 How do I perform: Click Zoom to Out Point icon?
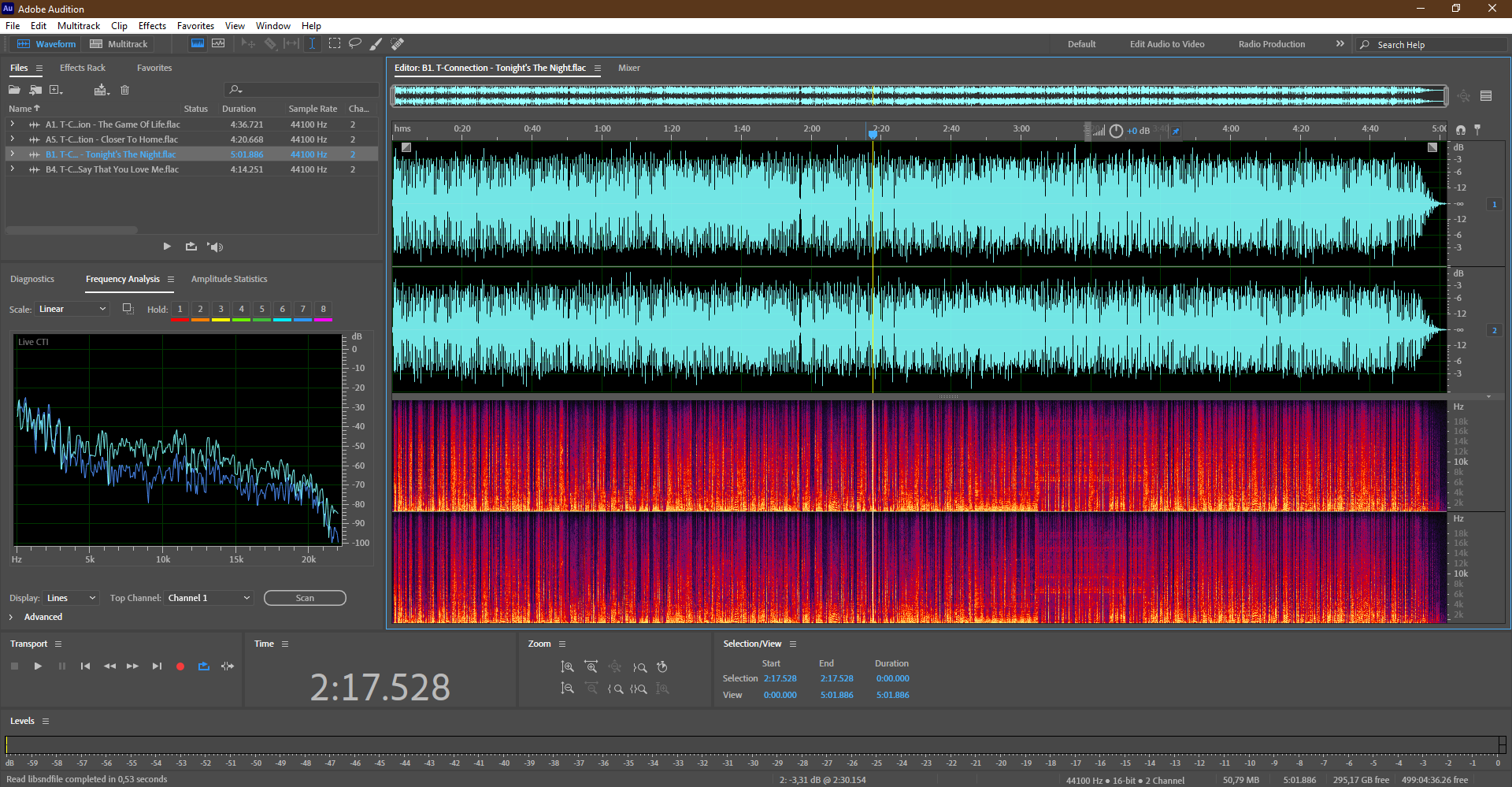tap(639, 667)
